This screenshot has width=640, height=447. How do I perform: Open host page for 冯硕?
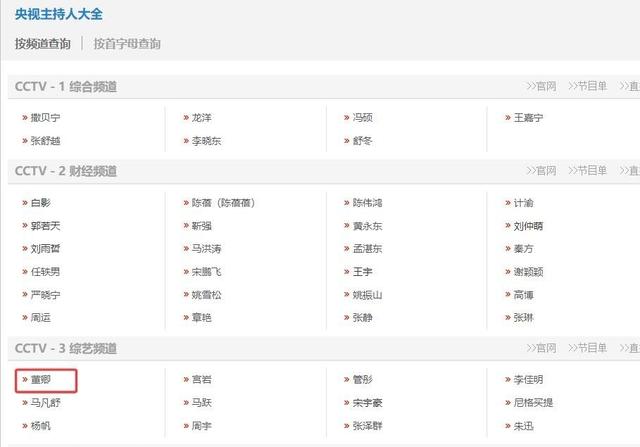pyautogui.click(x=362, y=118)
